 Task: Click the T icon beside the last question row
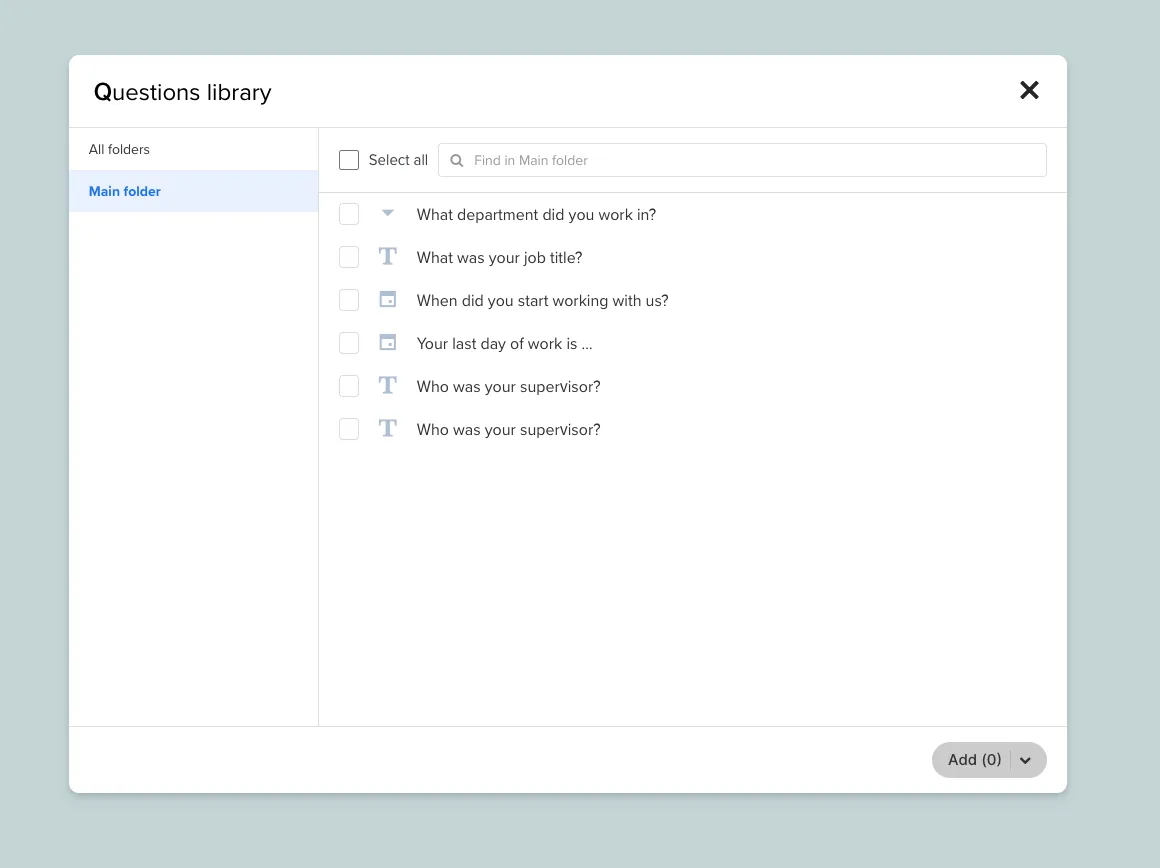coord(387,428)
